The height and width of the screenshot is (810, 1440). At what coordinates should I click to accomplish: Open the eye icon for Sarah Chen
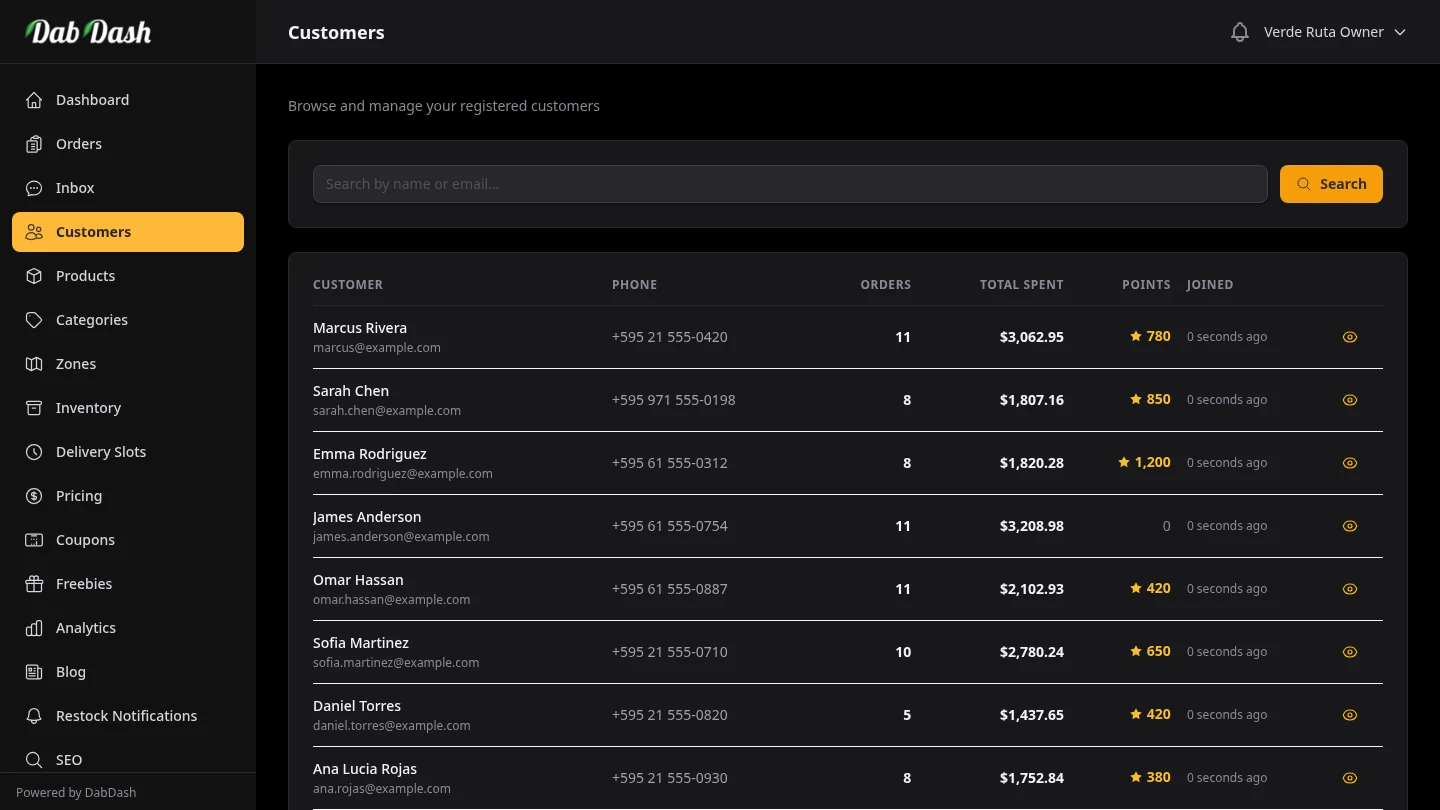coord(1349,399)
